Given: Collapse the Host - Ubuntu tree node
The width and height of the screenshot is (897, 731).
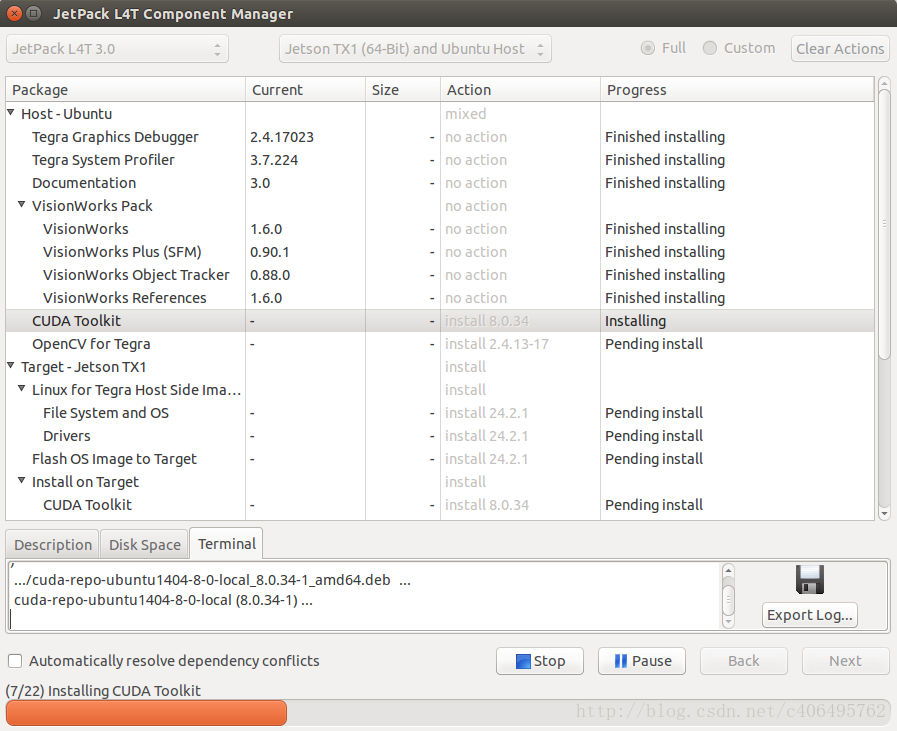Looking at the screenshot, I should coord(11,113).
